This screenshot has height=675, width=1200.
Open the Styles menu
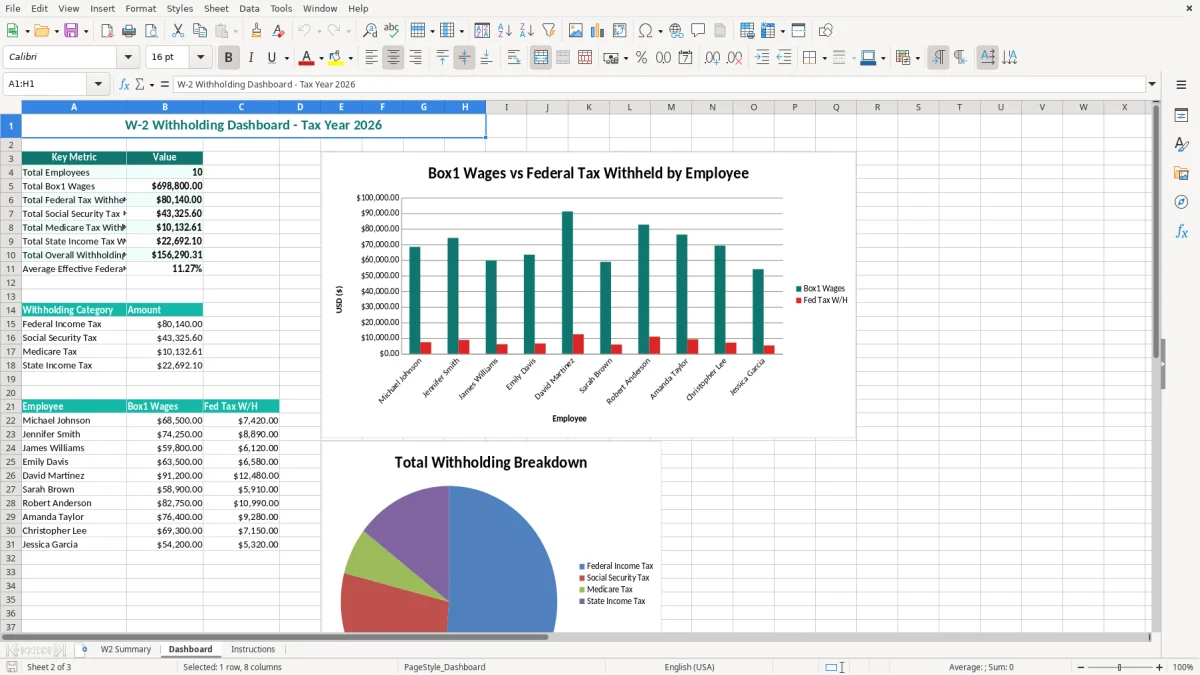[180, 8]
